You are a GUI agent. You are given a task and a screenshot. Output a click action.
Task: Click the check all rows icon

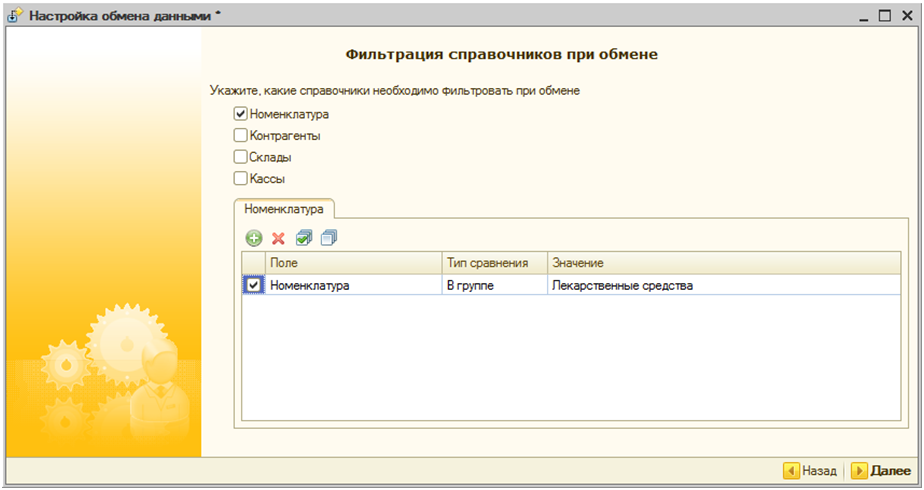click(304, 238)
